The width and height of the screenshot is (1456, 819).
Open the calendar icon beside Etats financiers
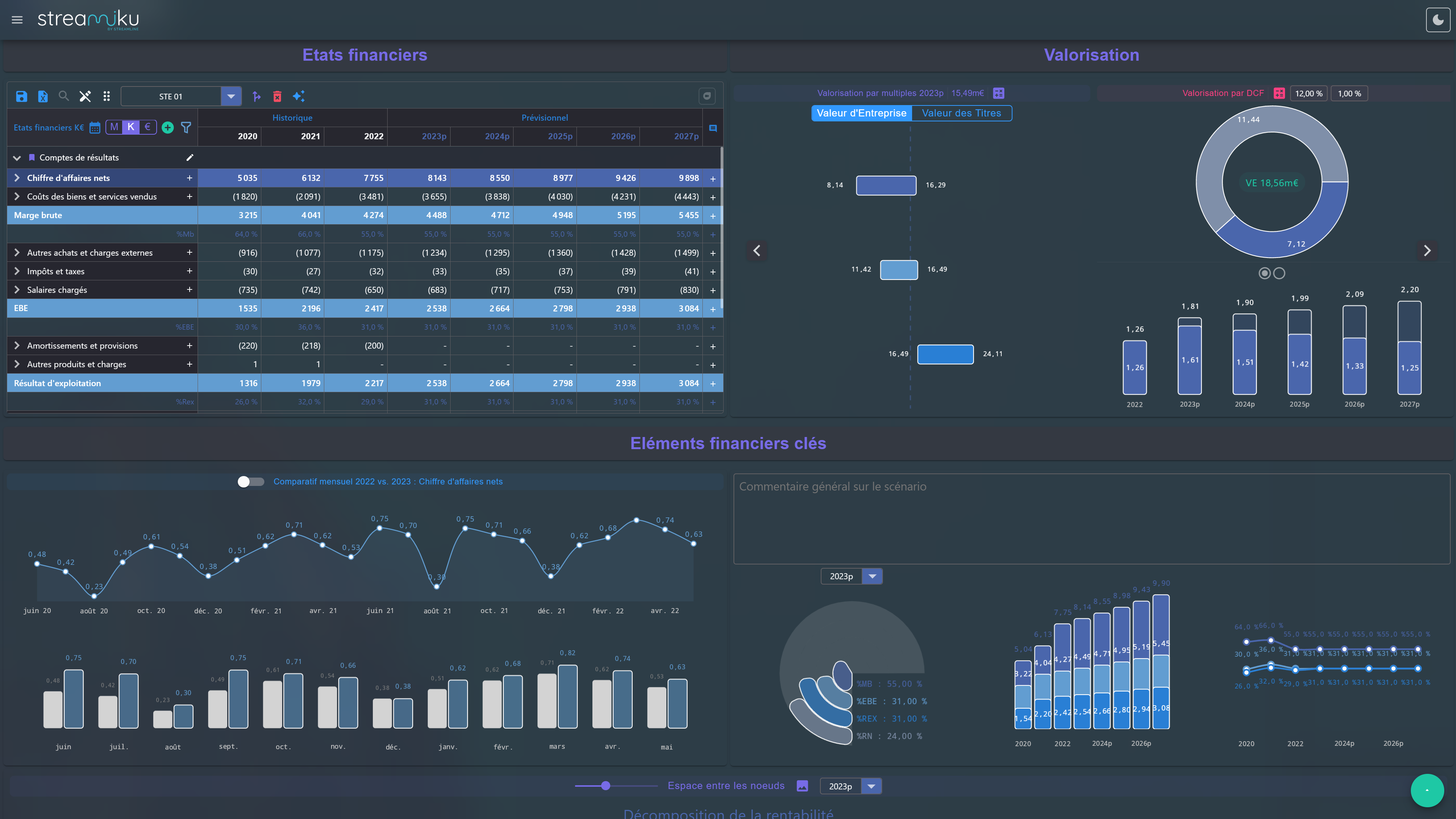[95, 128]
